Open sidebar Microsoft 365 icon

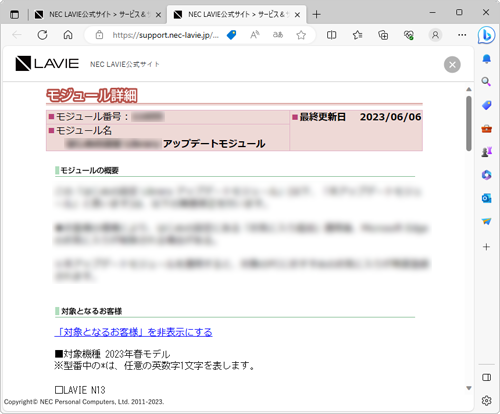pyautogui.click(x=486, y=175)
